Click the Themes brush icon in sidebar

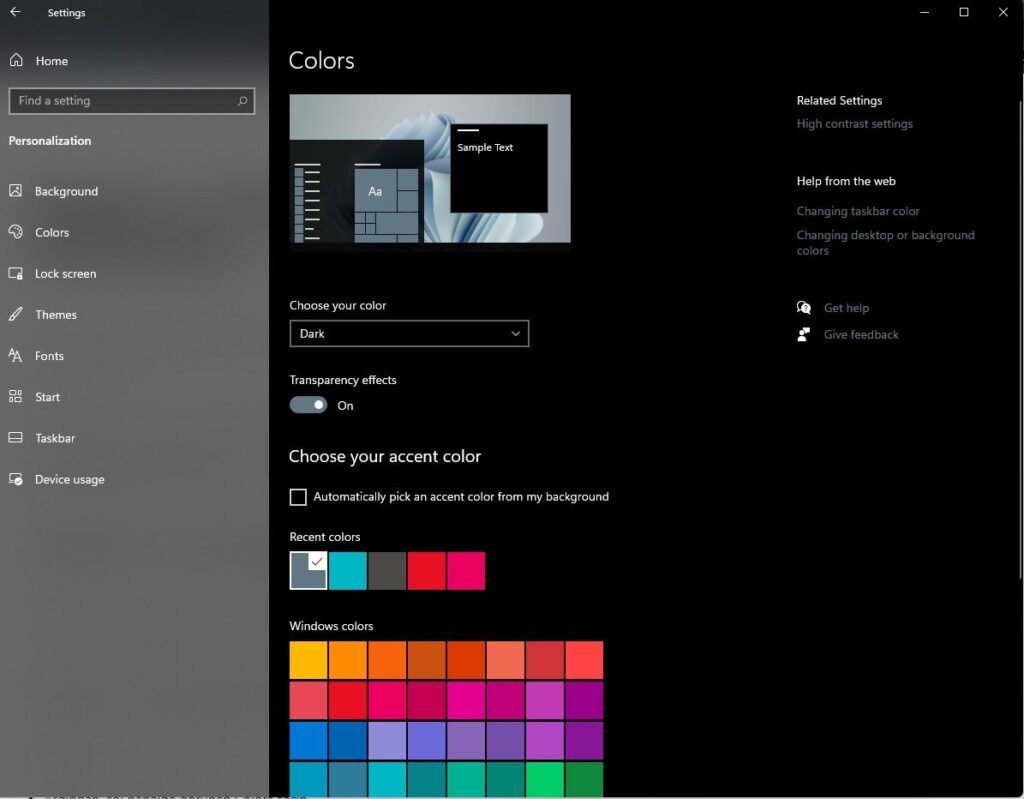tap(16, 314)
